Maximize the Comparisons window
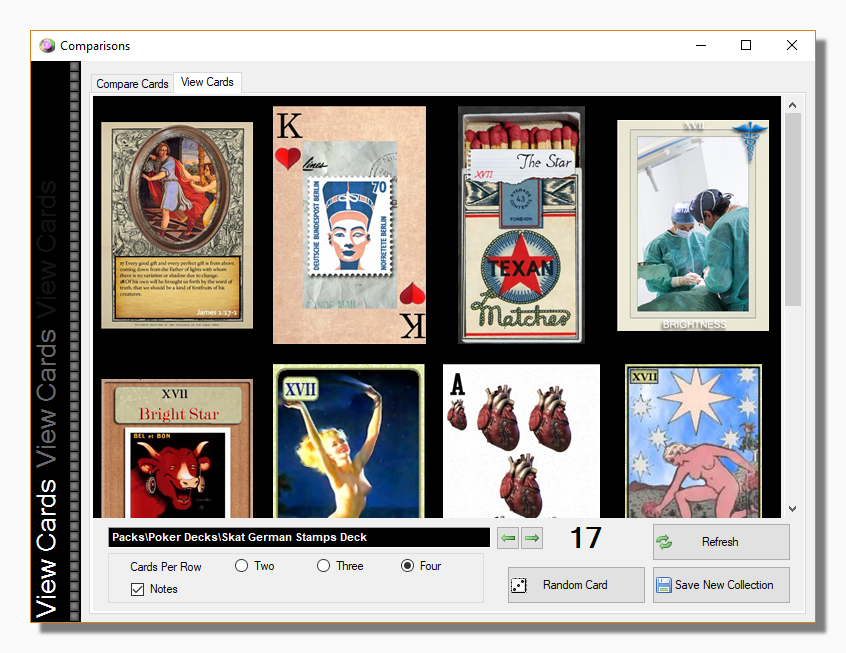 (746, 45)
